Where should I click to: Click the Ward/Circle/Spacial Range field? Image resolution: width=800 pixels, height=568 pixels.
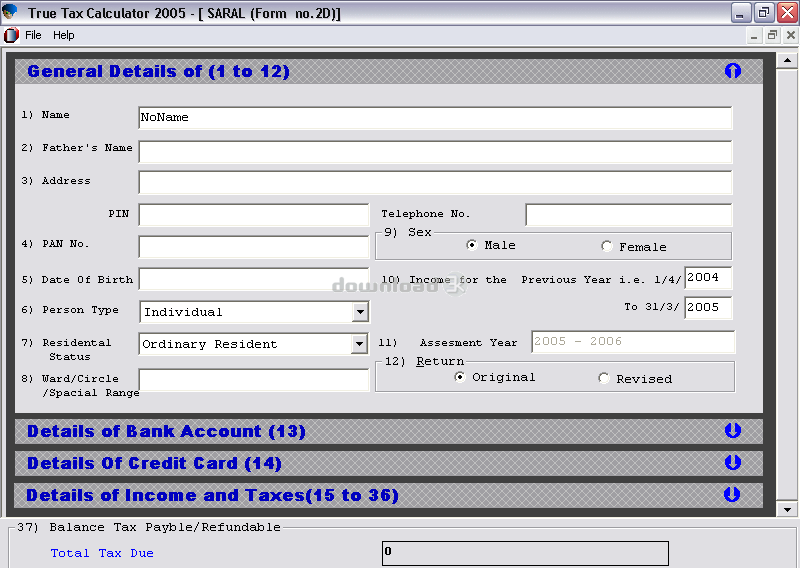tap(254, 380)
